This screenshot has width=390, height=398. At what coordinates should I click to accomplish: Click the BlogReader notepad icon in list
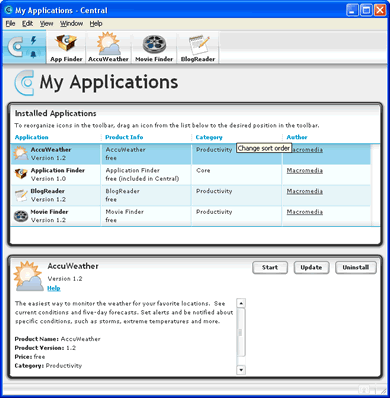click(x=21, y=195)
